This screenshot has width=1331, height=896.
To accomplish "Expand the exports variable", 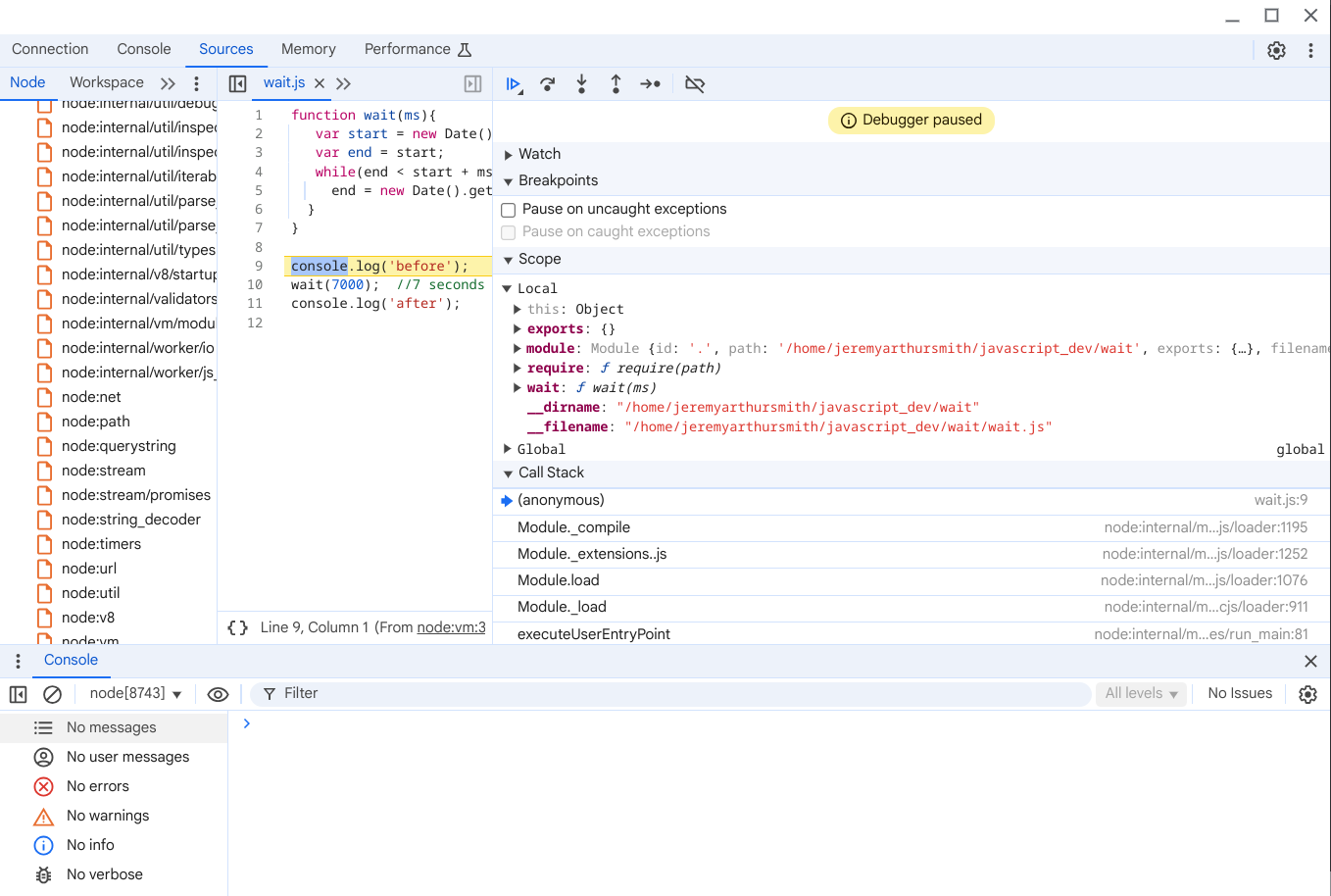I will [517, 328].
